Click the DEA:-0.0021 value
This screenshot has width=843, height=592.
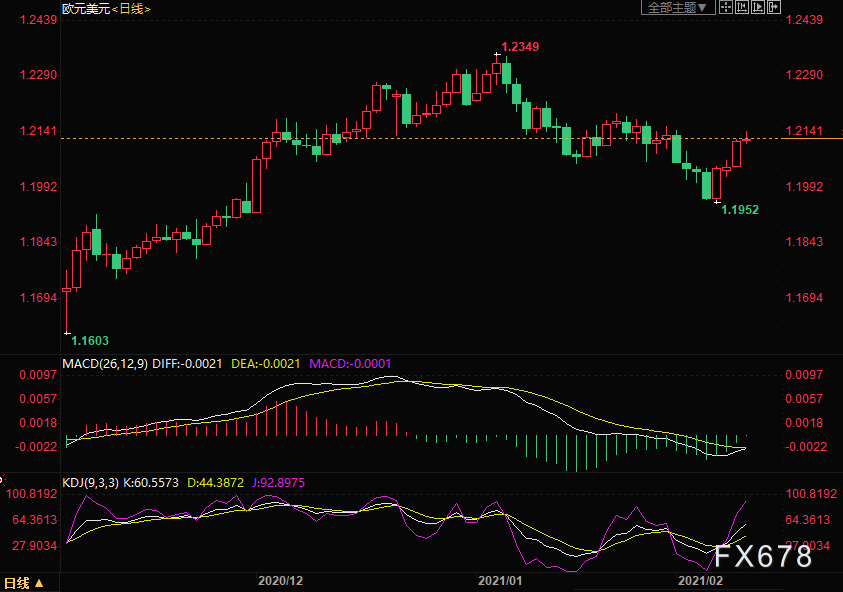[266, 364]
